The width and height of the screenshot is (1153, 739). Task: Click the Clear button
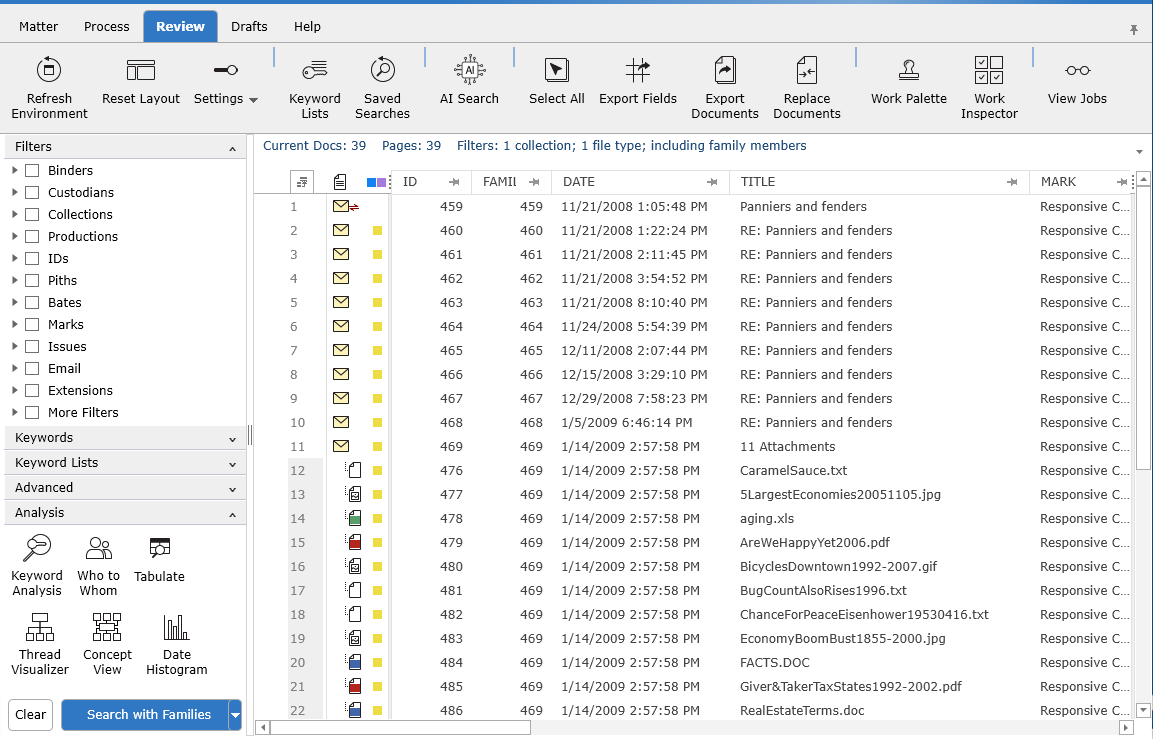coord(30,715)
